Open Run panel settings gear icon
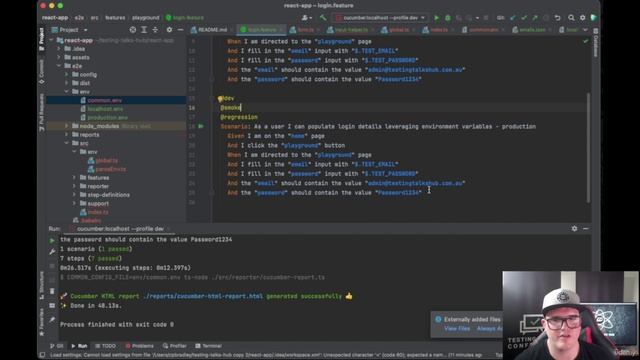The image size is (640, 360). coord(574,229)
